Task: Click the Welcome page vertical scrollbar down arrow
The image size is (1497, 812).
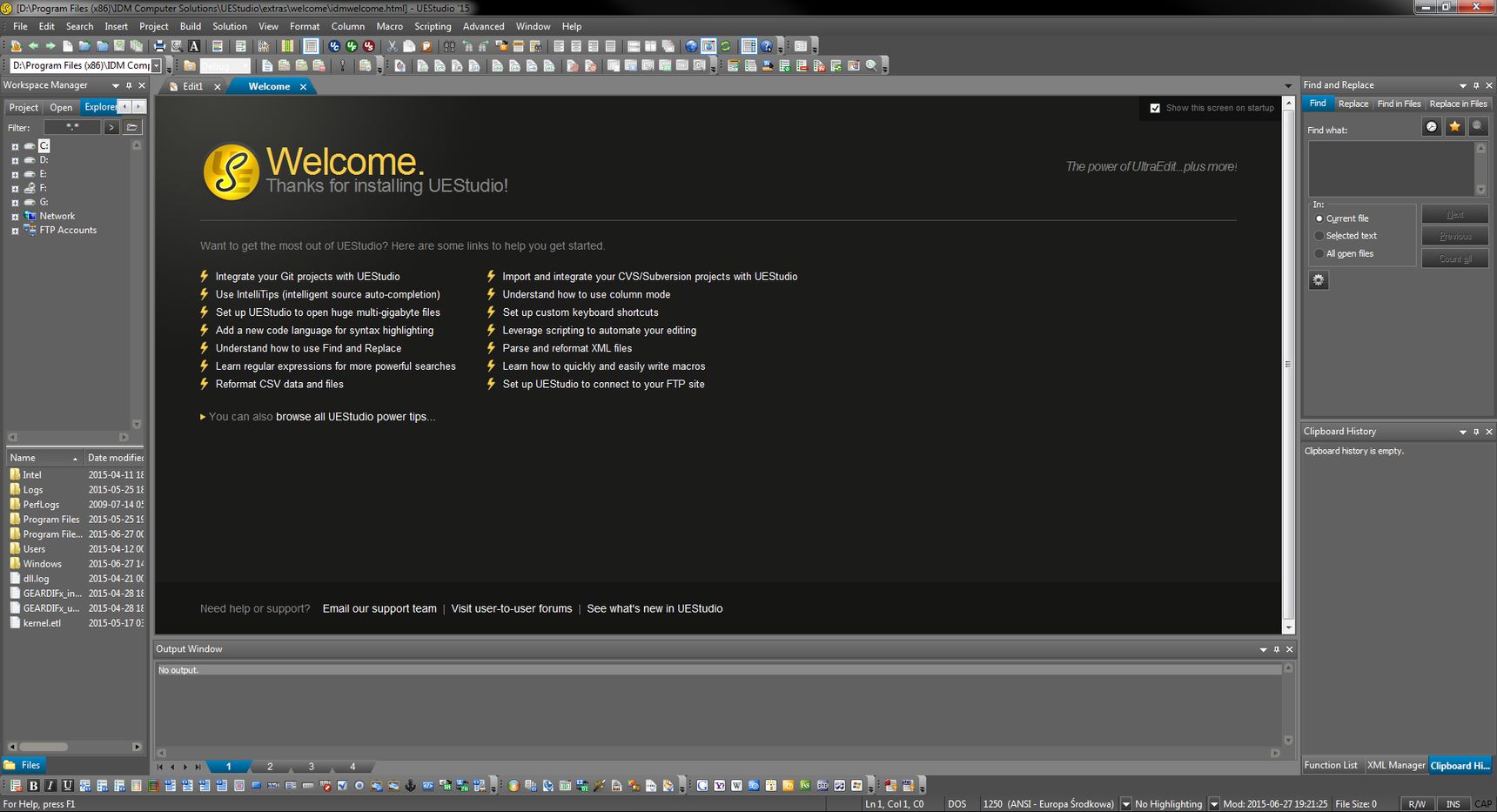Action: pos(1288,627)
